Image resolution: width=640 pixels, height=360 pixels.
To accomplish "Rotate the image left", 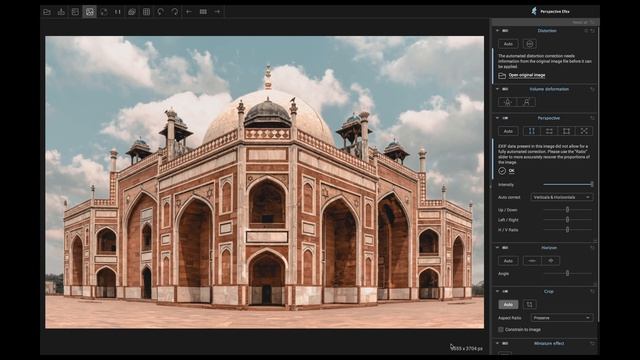I will point(160,12).
